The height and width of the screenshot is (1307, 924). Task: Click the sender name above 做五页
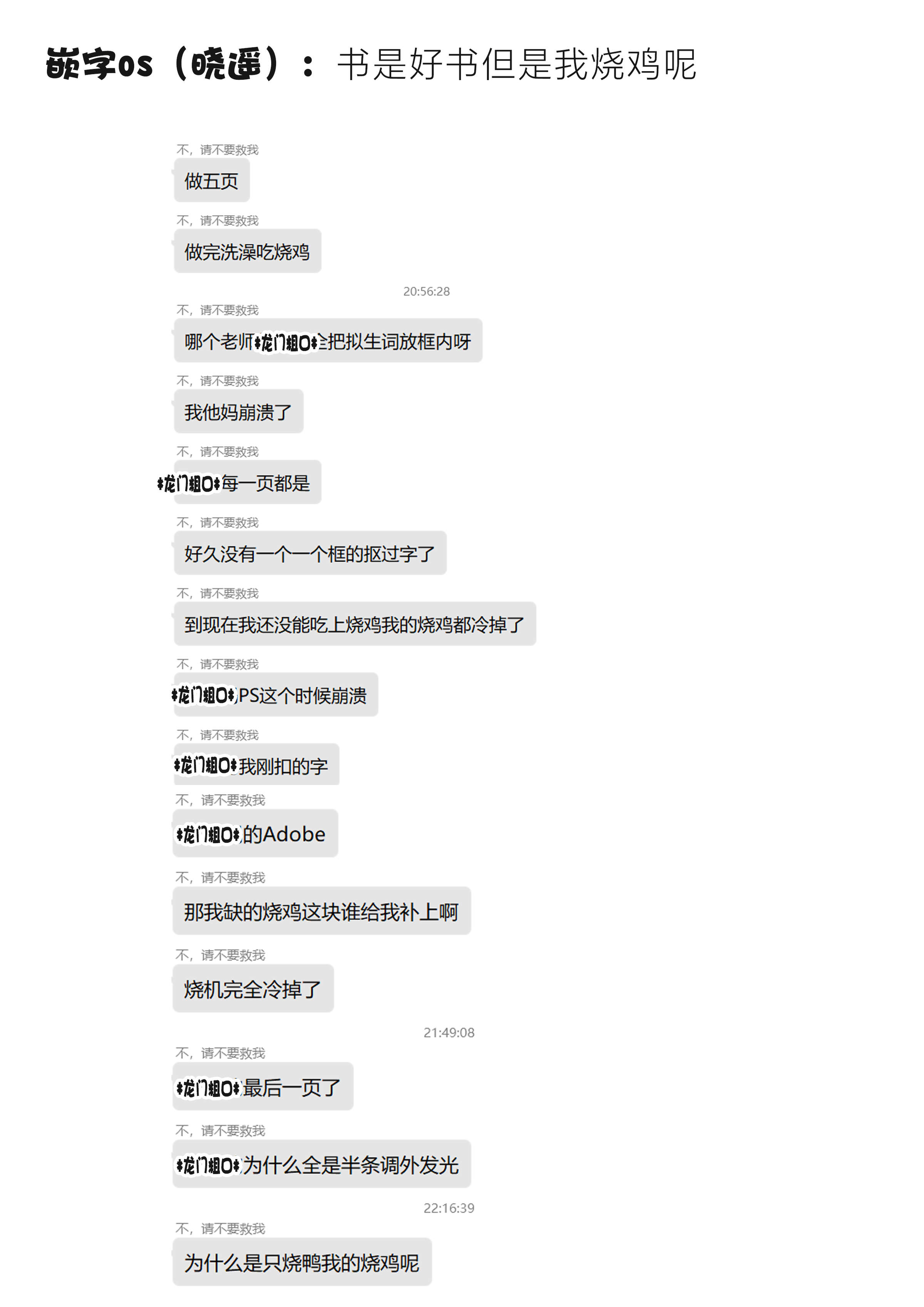tap(218, 150)
